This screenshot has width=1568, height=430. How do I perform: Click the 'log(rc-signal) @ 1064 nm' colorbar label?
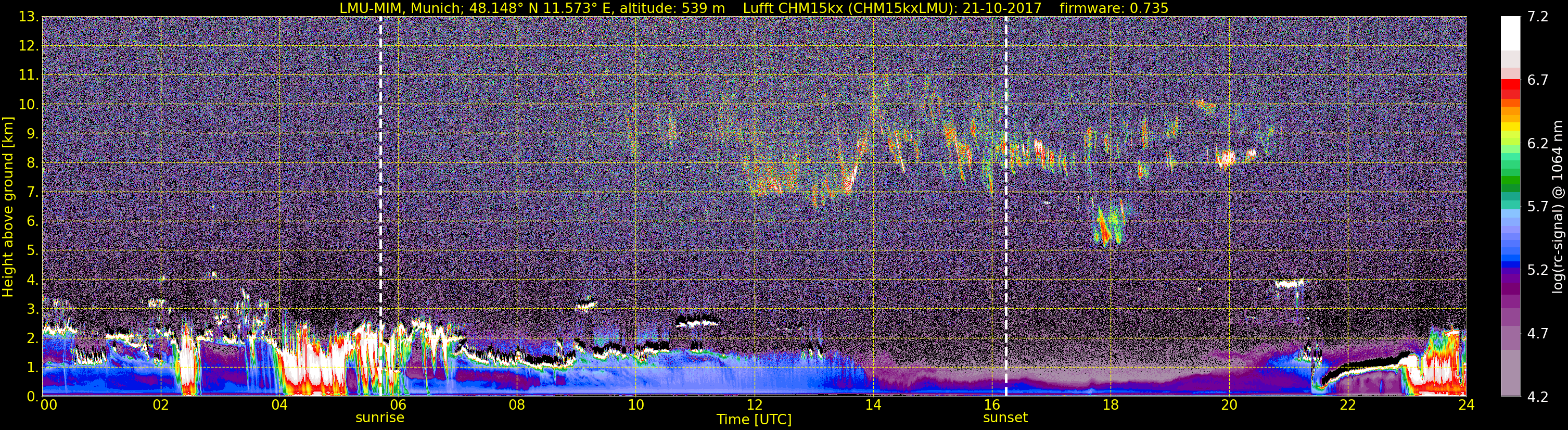pos(1558,207)
